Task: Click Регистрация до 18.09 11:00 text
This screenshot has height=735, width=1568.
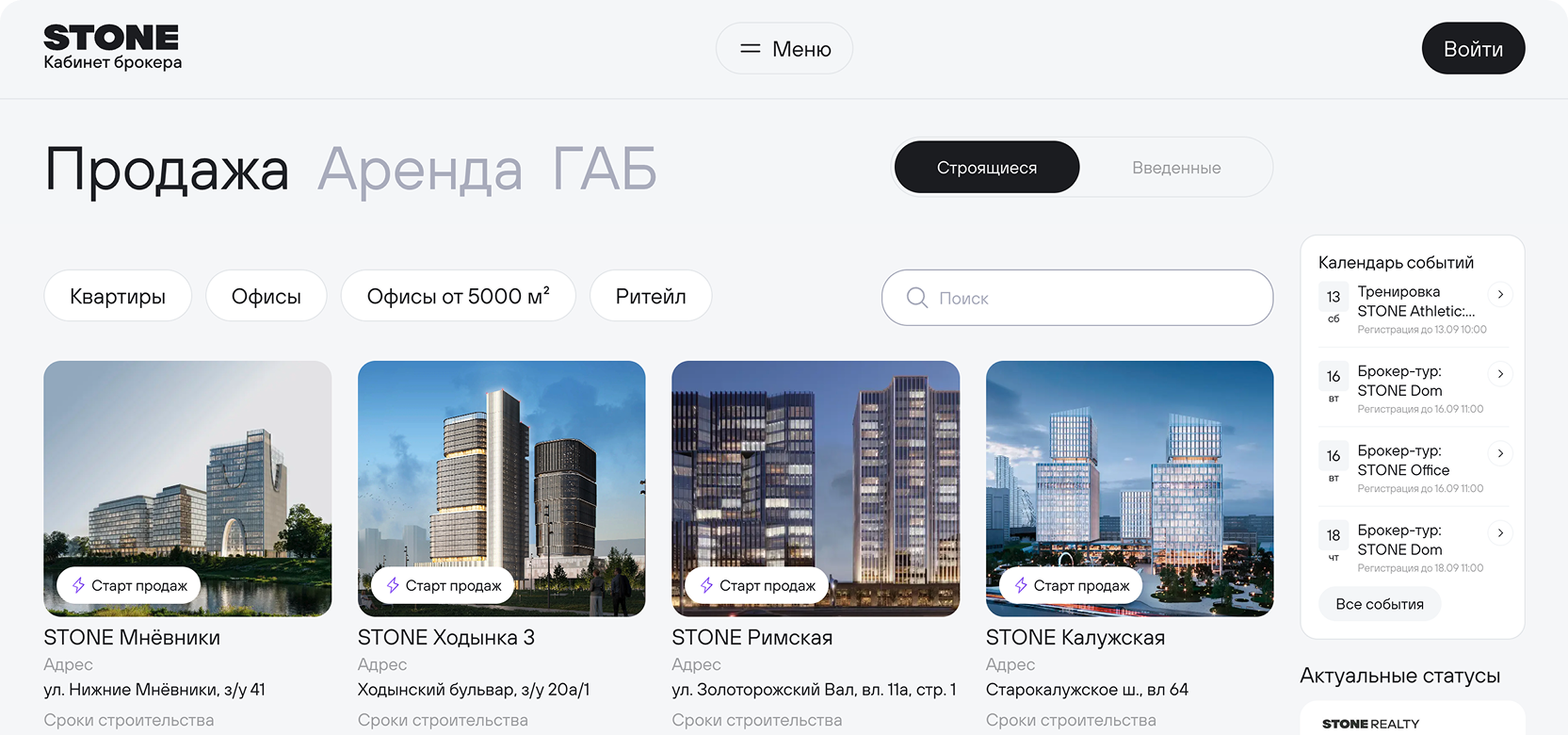Action: point(1420,568)
